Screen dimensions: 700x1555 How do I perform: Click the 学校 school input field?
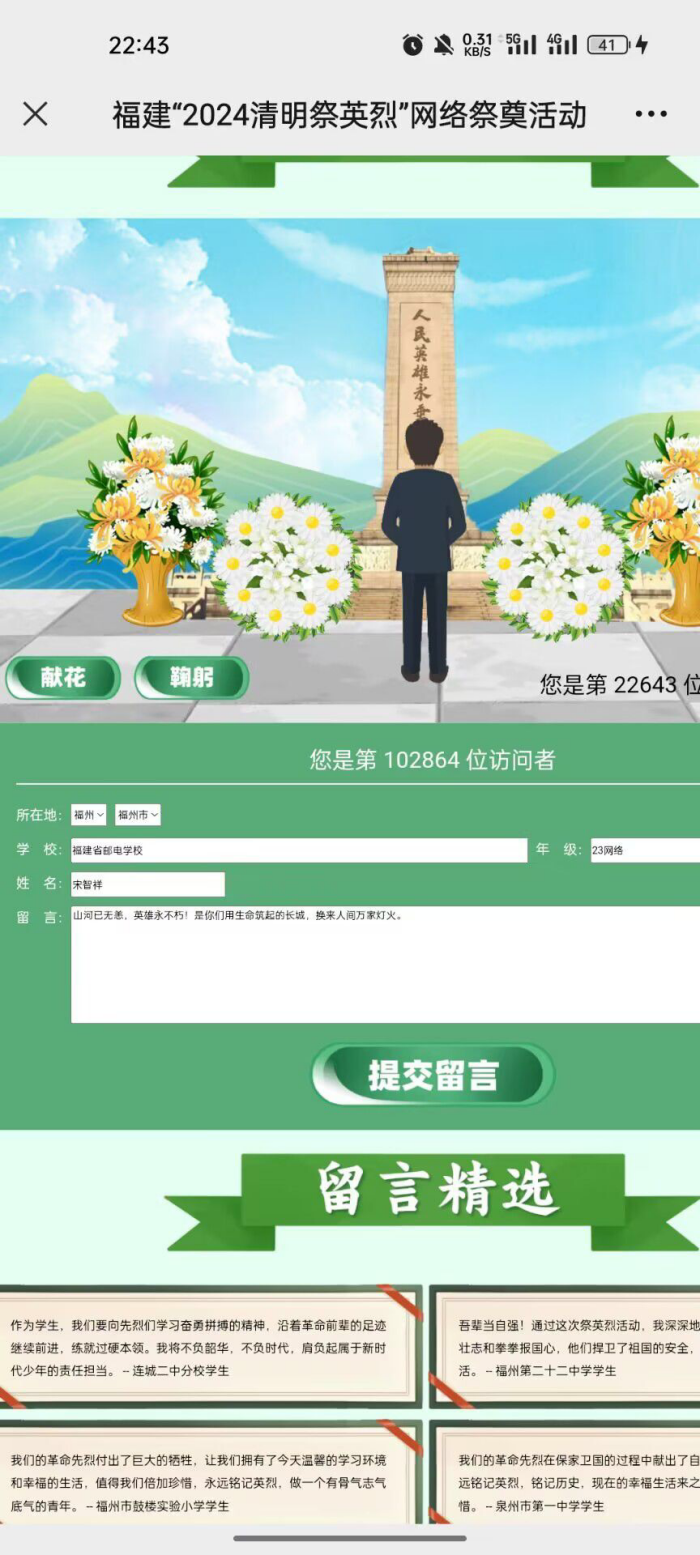299,850
